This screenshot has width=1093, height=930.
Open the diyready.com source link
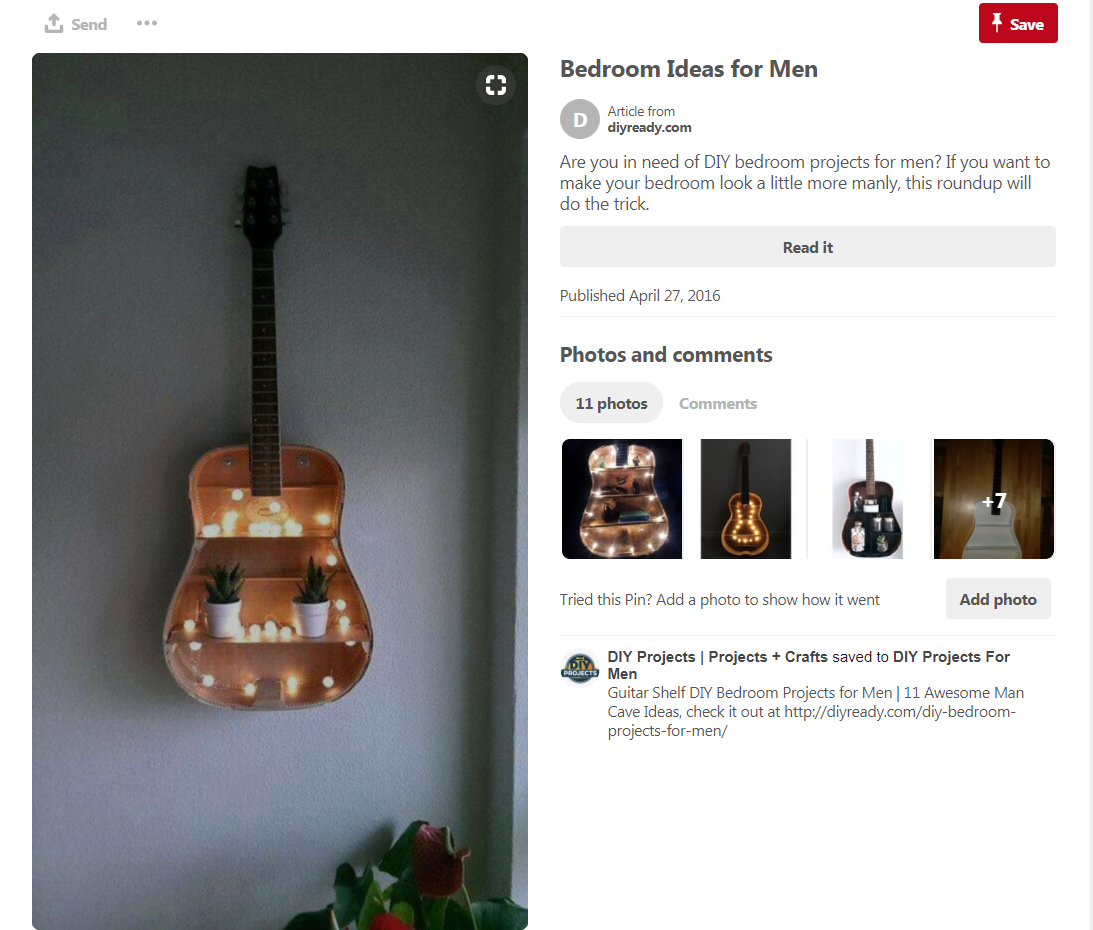pos(649,128)
